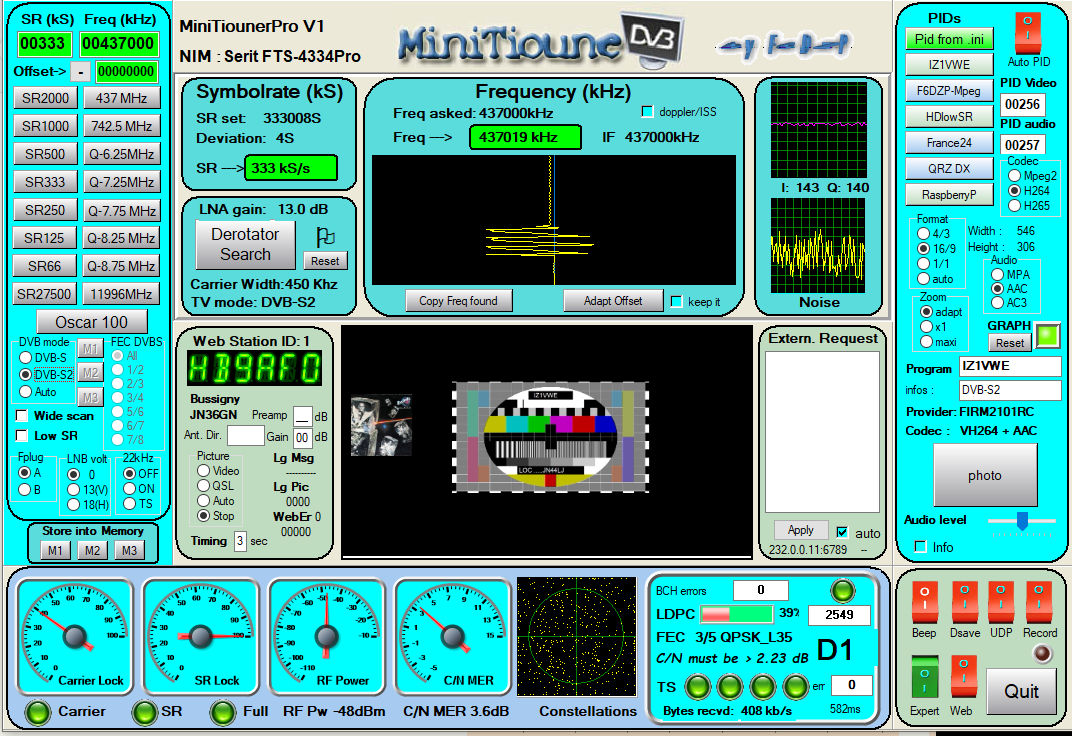This screenshot has width=1072, height=736.
Task: Click the LDPC progress bar
Action: coord(736,614)
